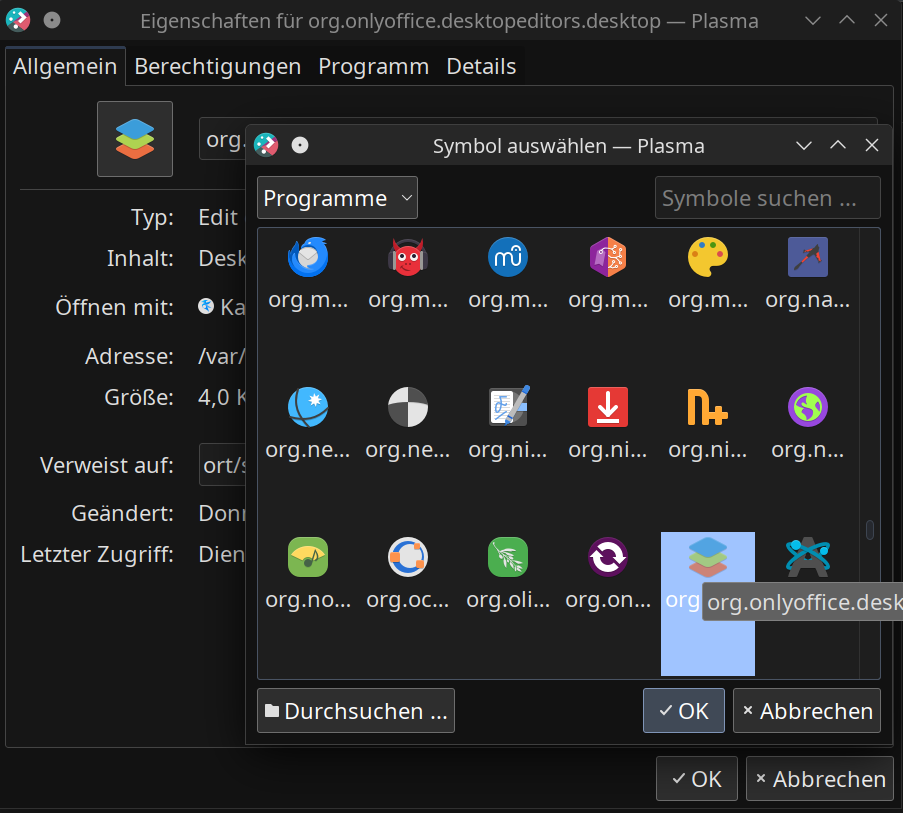
Task: Click the large ONLYOFFICE icon button in properties
Action: (135, 139)
